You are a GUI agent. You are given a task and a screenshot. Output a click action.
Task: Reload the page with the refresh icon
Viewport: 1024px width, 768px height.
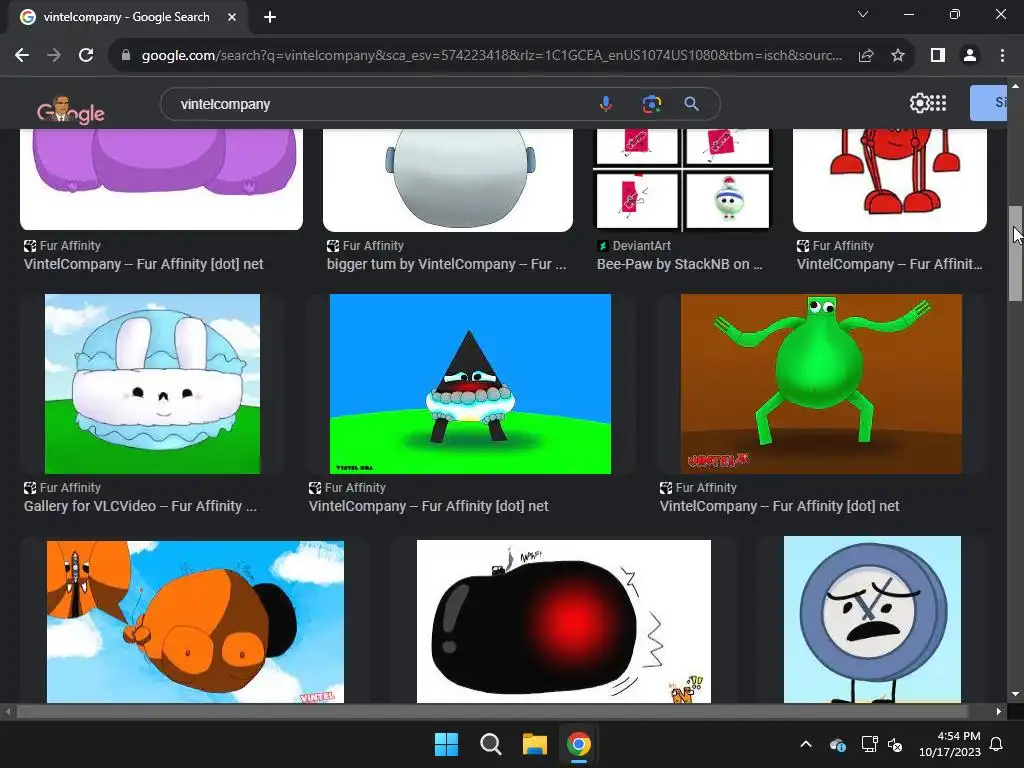tap(86, 56)
